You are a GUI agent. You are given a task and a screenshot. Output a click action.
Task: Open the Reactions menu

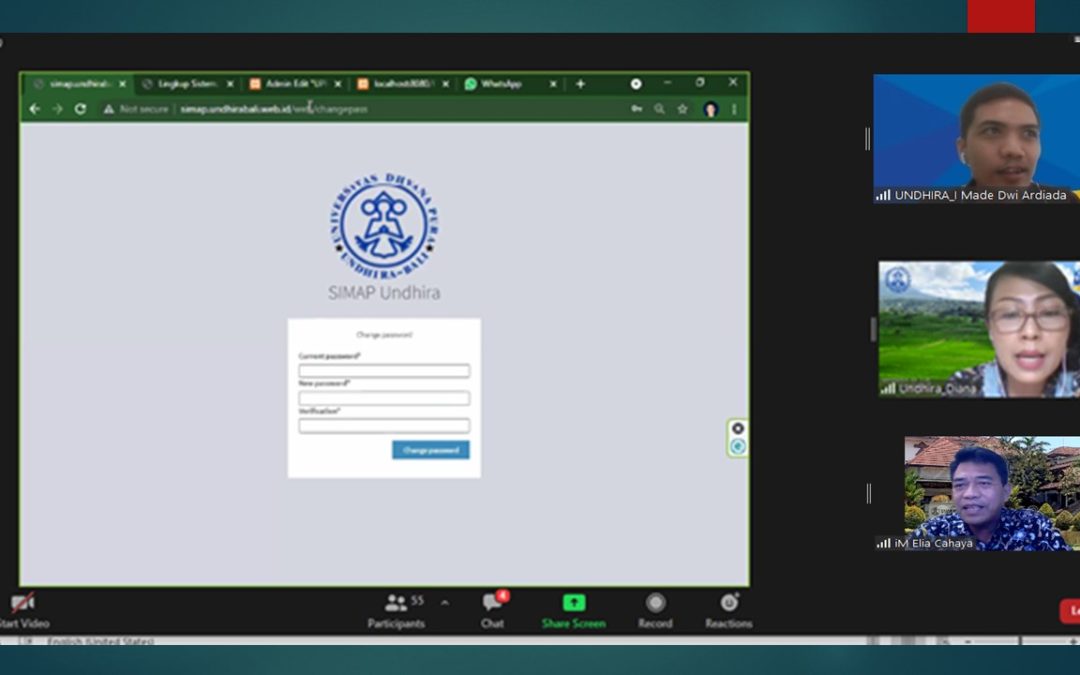[729, 611]
